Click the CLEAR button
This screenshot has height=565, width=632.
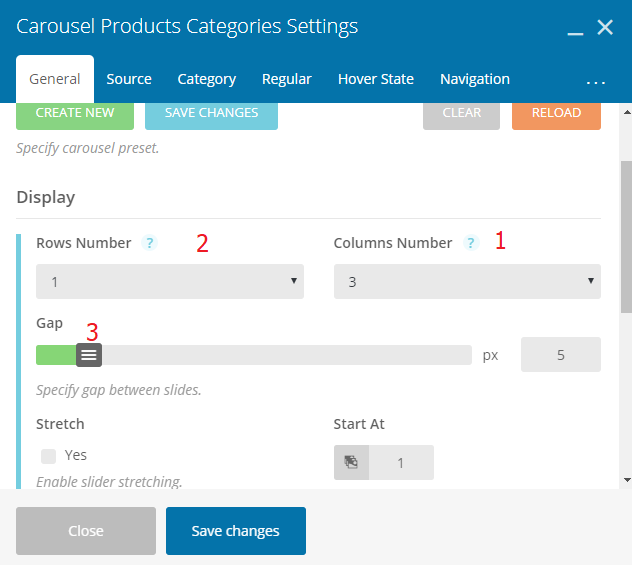click(462, 115)
